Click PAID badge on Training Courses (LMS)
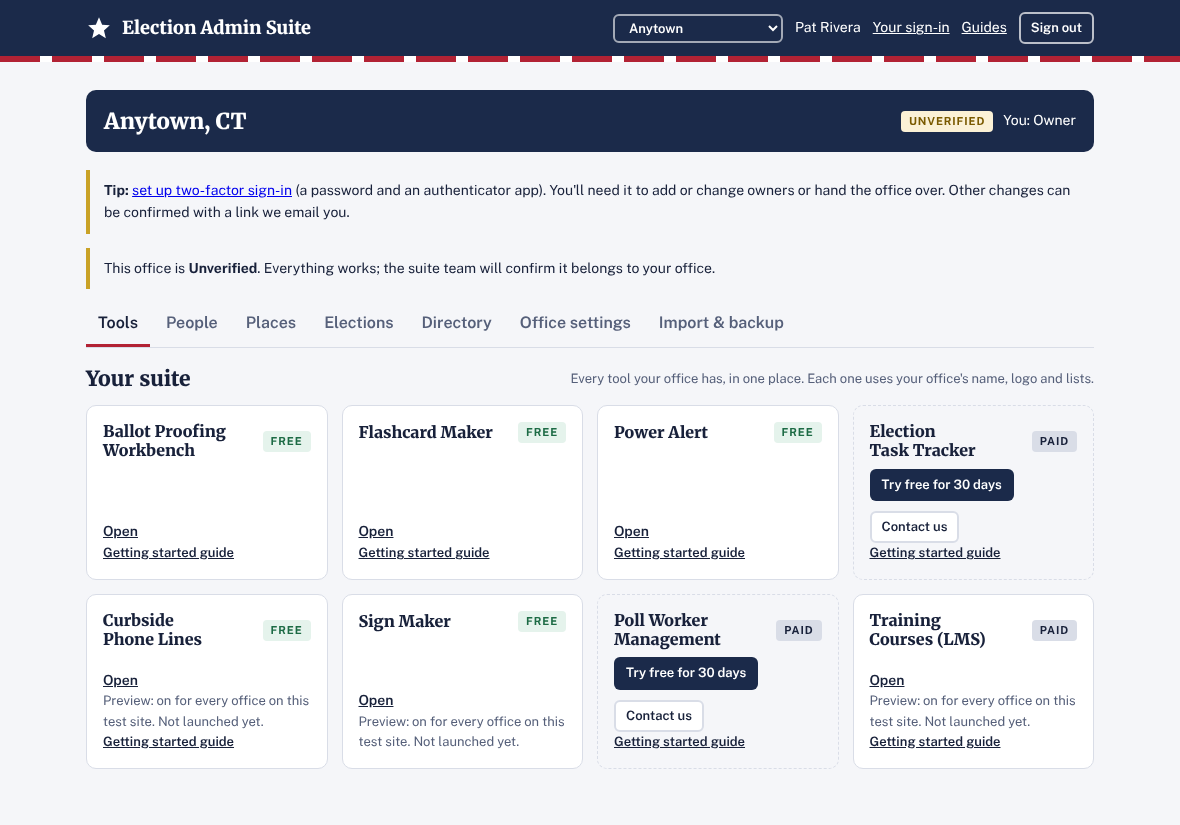 pos(1054,630)
